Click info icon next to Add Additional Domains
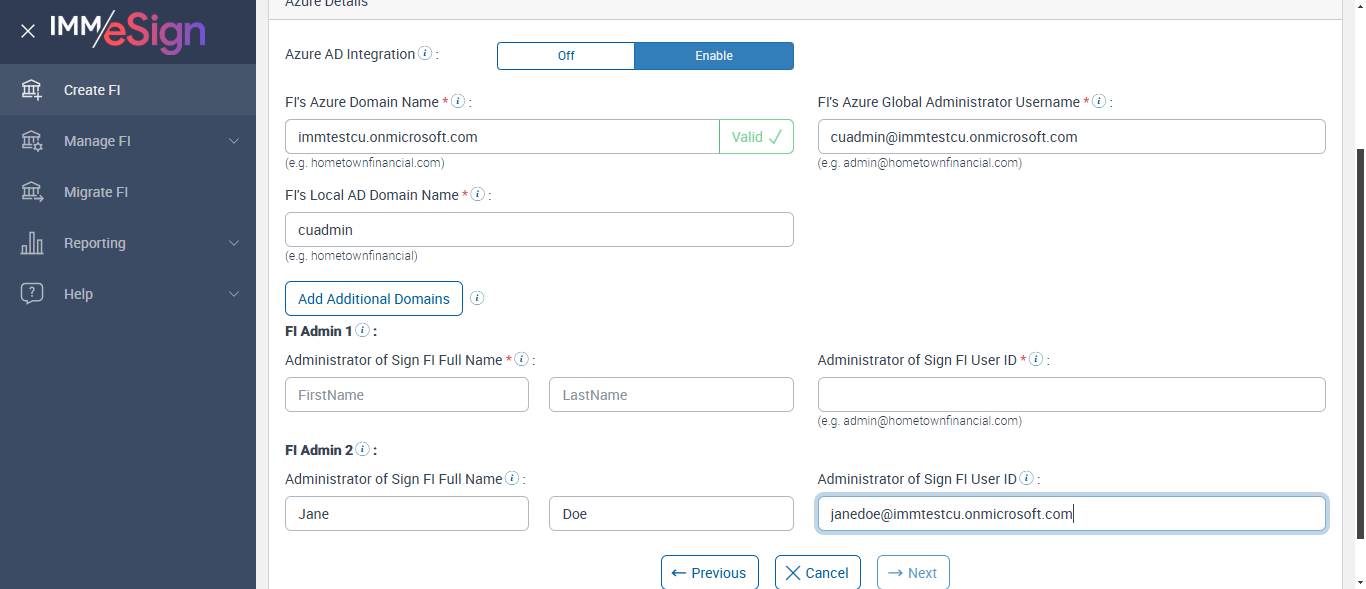Image resolution: width=1366 pixels, height=589 pixels. point(477,298)
